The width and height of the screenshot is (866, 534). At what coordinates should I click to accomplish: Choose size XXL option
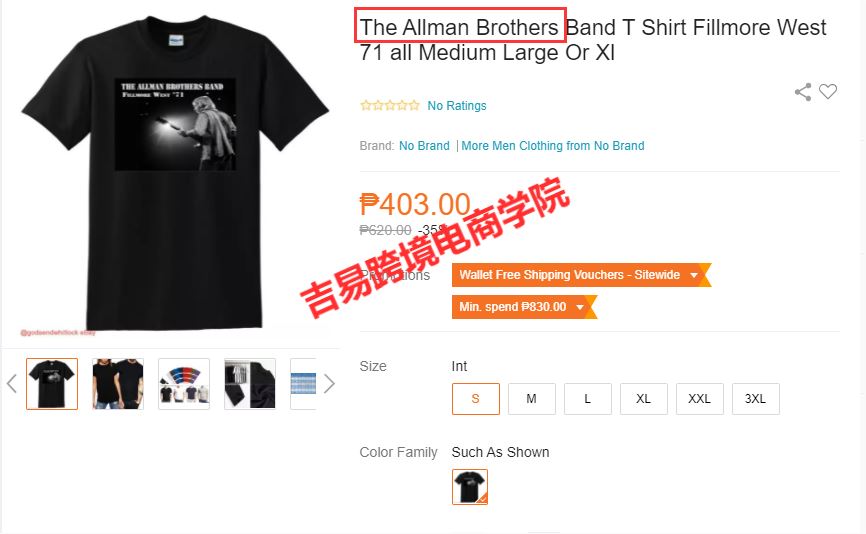click(699, 399)
